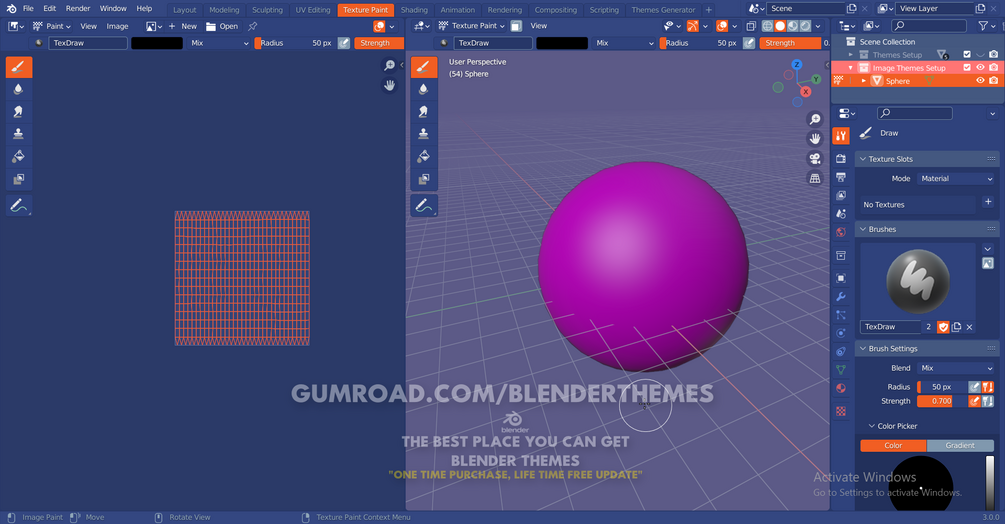Select the Smear tool in 3D viewport toolbar
1005x524 pixels.
424,111
